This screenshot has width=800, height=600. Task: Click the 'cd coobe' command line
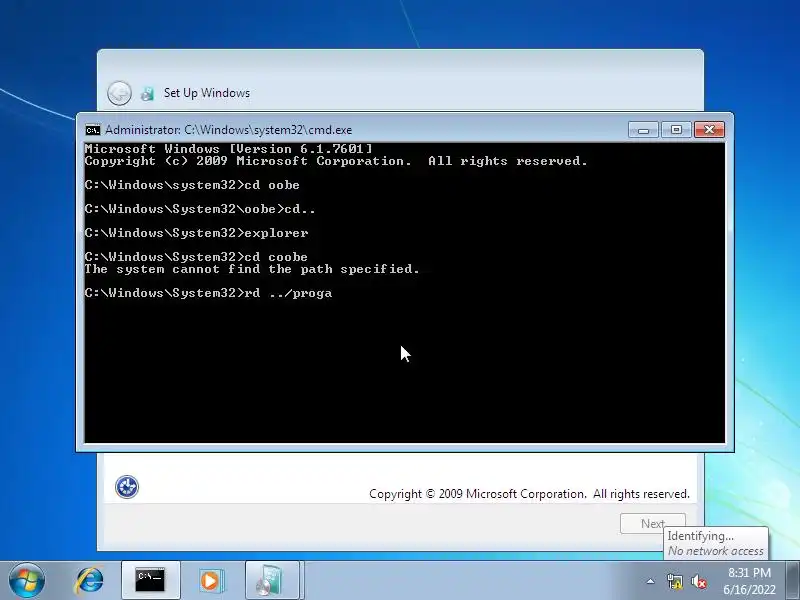pos(196,257)
